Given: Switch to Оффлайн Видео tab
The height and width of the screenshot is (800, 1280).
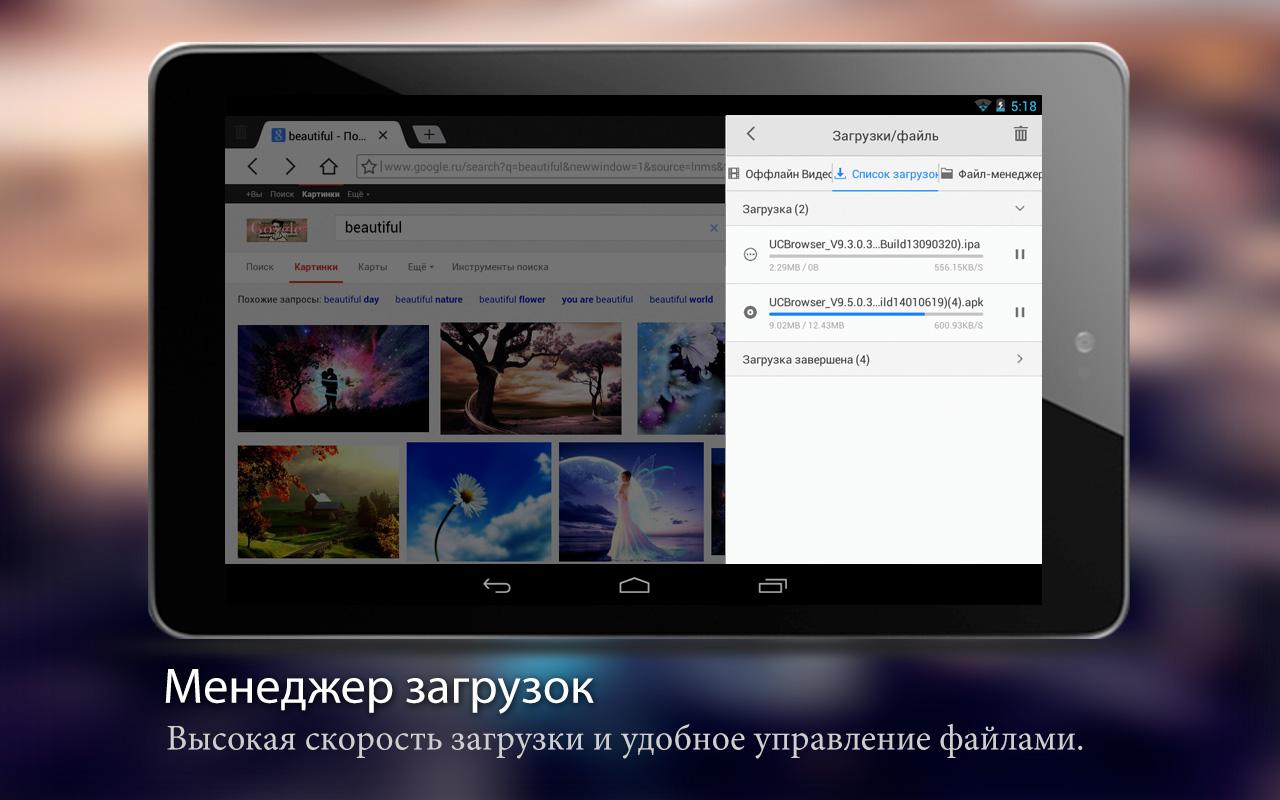Looking at the screenshot, I should pyautogui.click(x=780, y=174).
